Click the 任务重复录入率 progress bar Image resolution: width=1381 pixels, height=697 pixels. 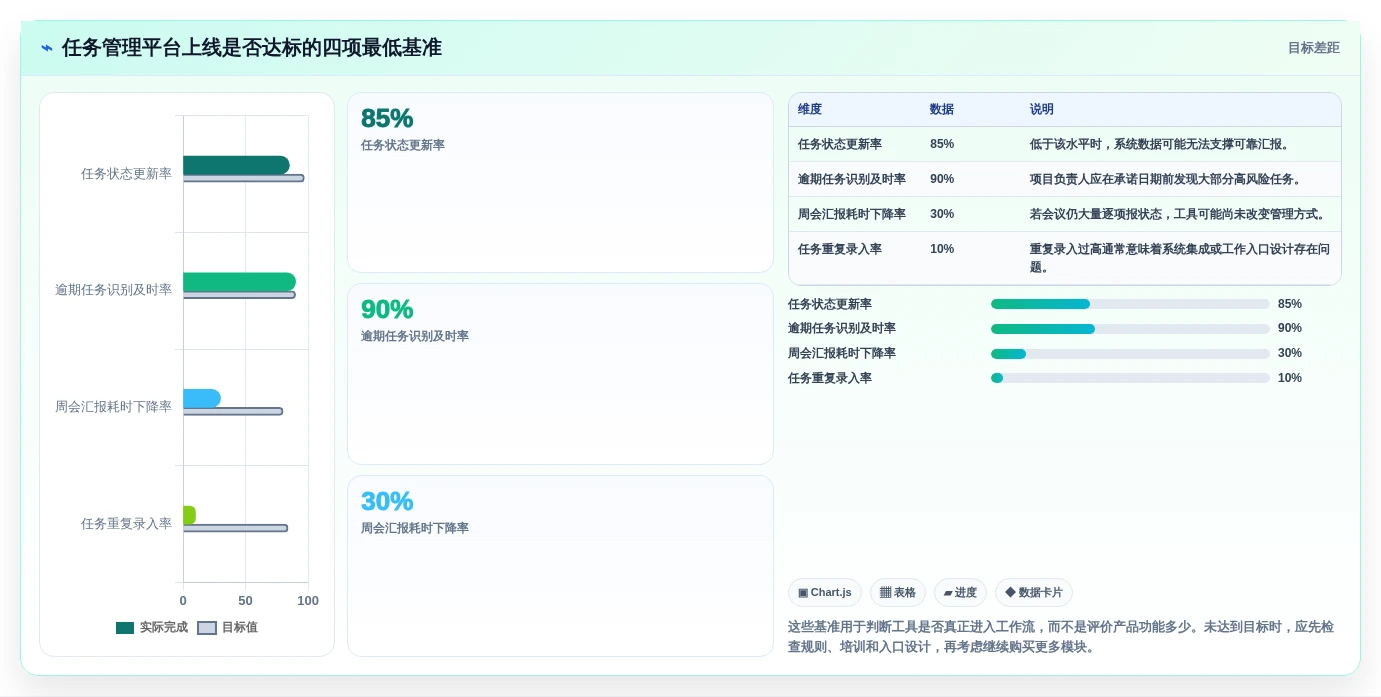click(x=1130, y=378)
